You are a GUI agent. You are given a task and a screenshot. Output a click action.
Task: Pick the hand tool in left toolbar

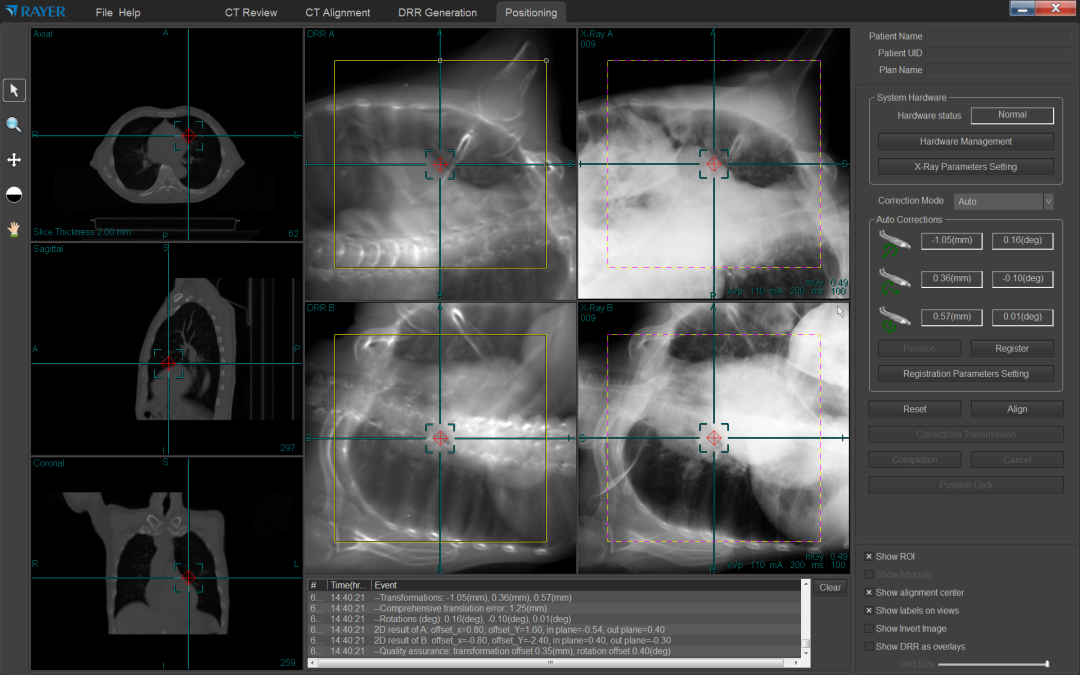pos(14,229)
